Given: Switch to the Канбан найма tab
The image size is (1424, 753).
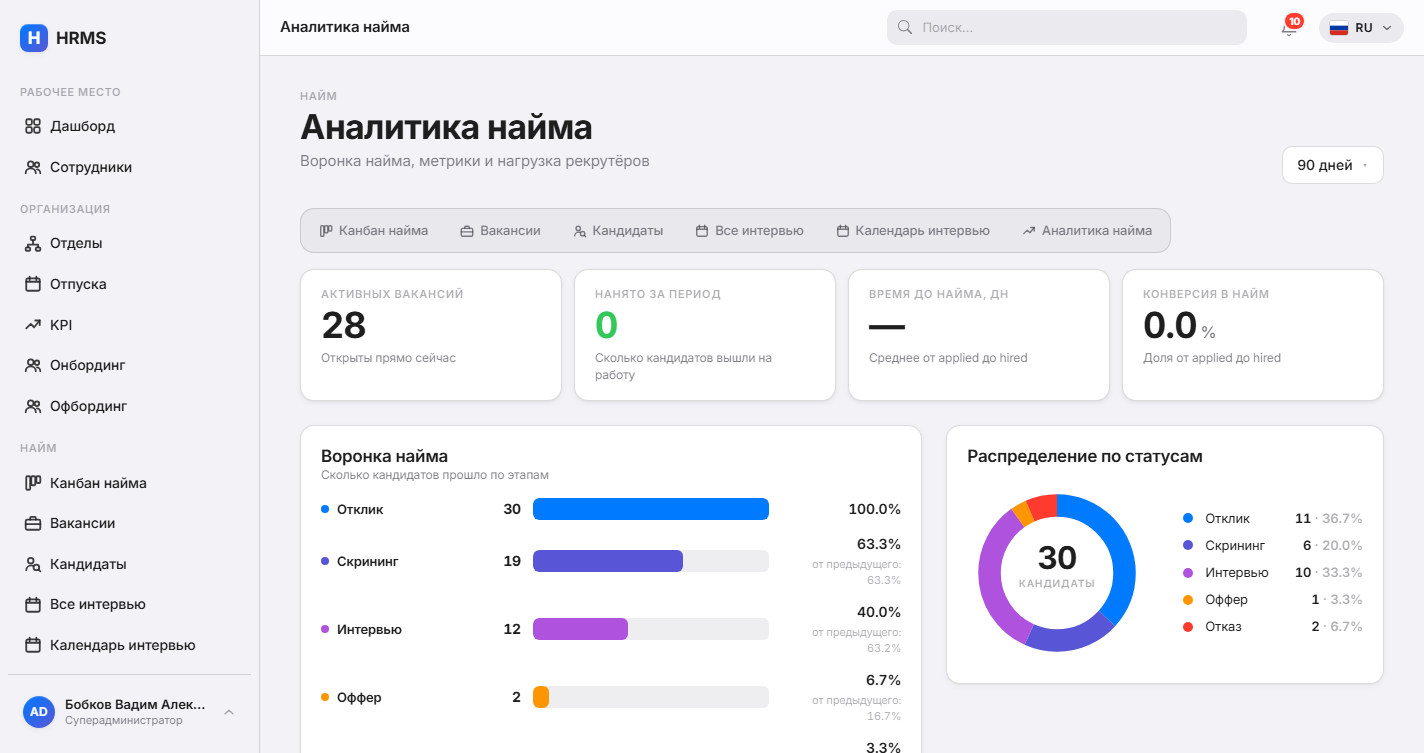Looking at the screenshot, I should coord(374,231).
